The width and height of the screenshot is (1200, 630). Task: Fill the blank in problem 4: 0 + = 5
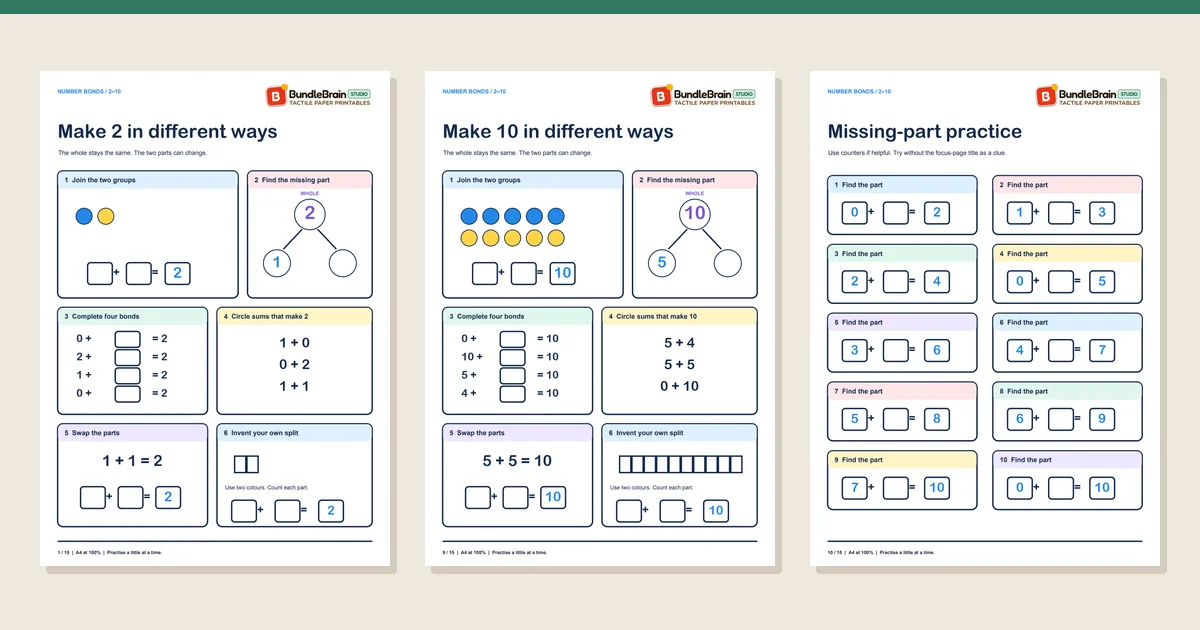1060,281
